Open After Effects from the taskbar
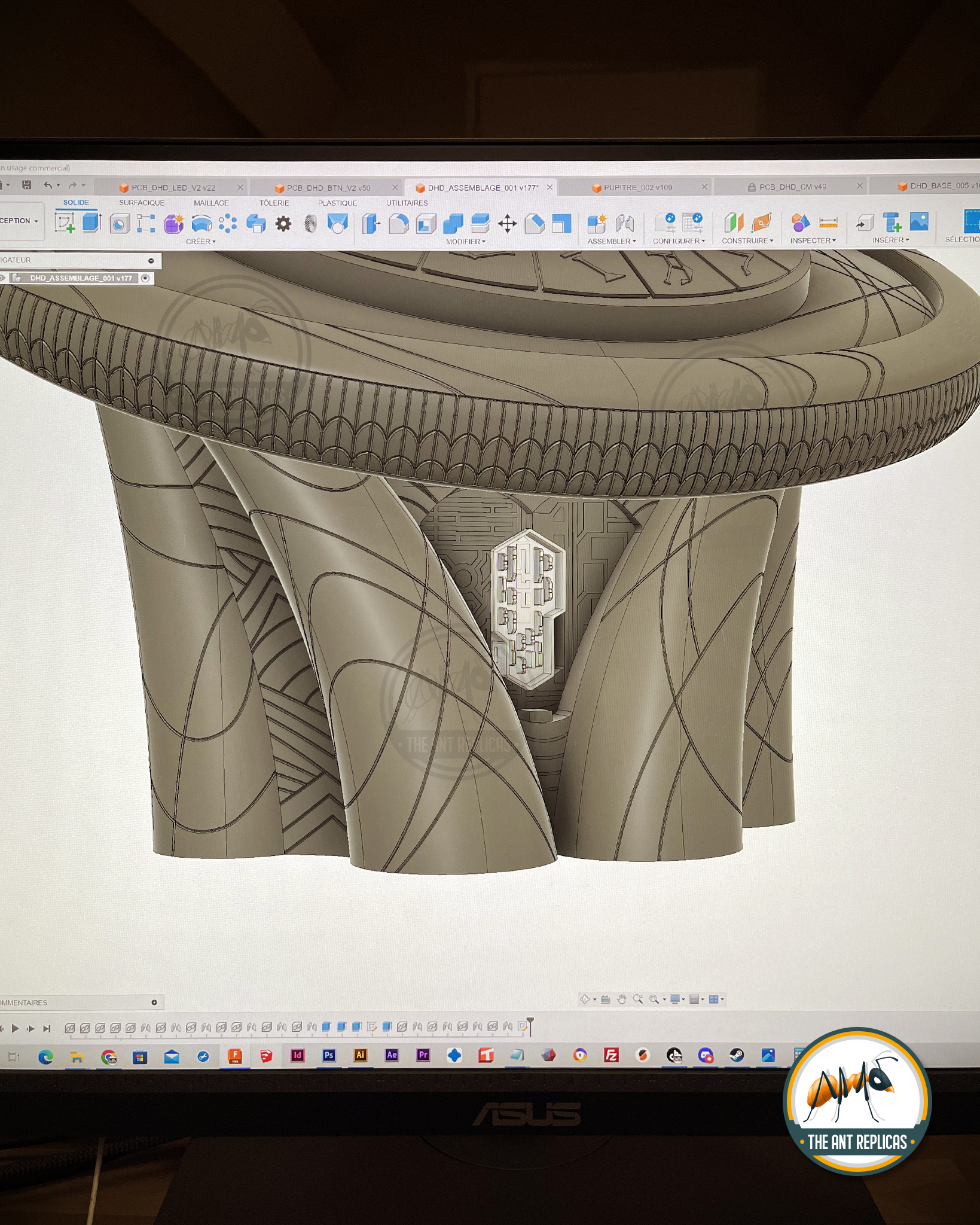This screenshot has width=980, height=1225. click(392, 1055)
